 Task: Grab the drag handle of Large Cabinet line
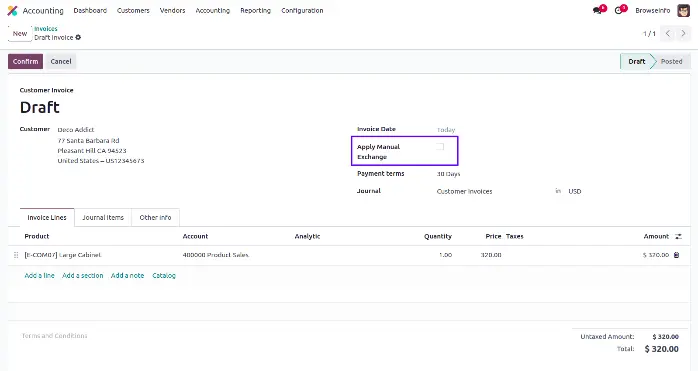[16, 255]
